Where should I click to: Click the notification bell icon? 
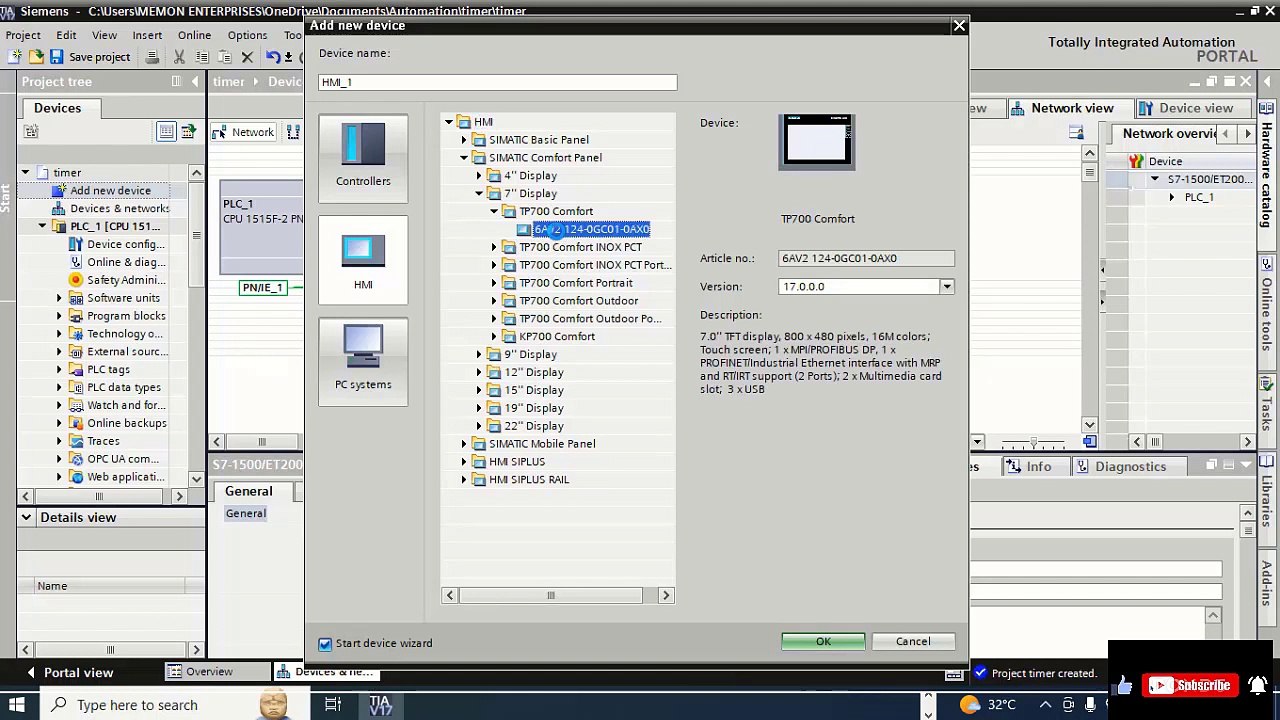[x=1257, y=685]
